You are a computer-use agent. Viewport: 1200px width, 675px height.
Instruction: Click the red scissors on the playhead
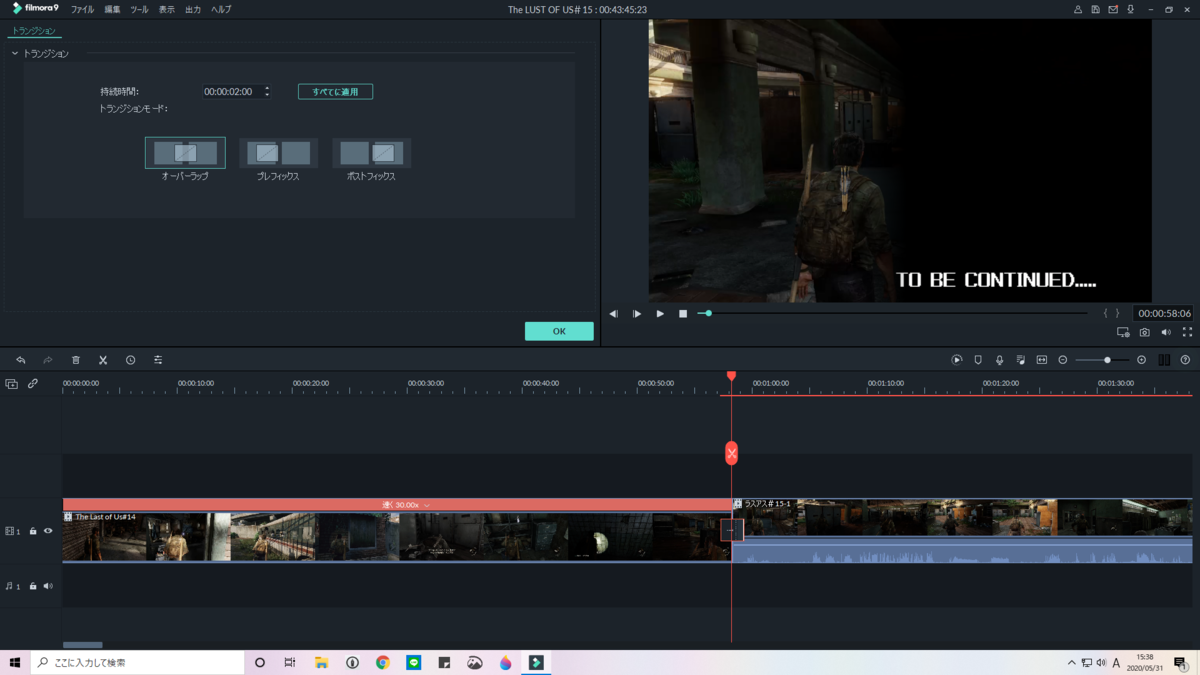tap(731, 453)
